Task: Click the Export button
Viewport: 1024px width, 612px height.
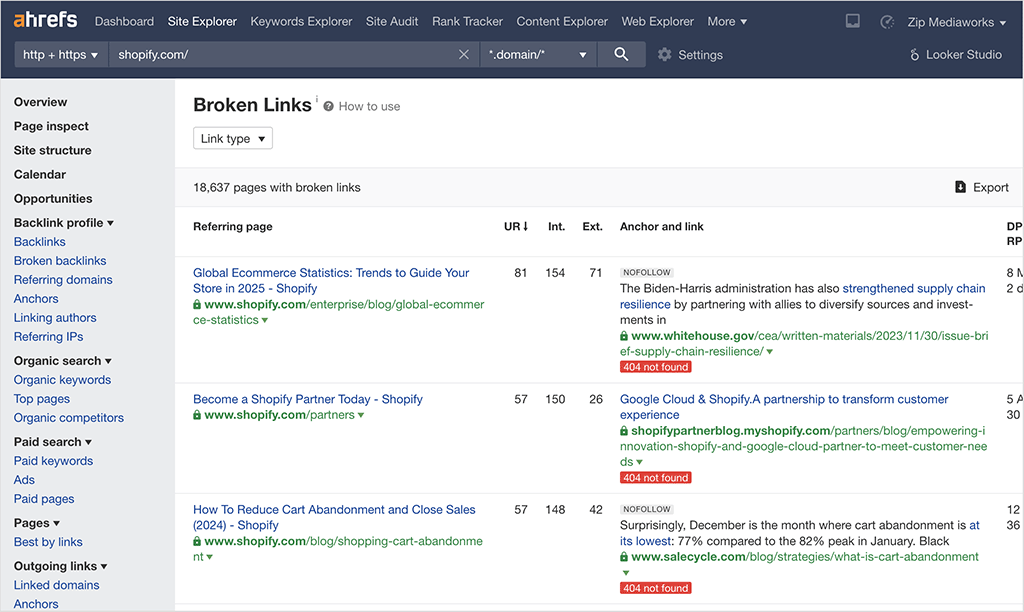Action: click(x=982, y=187)
